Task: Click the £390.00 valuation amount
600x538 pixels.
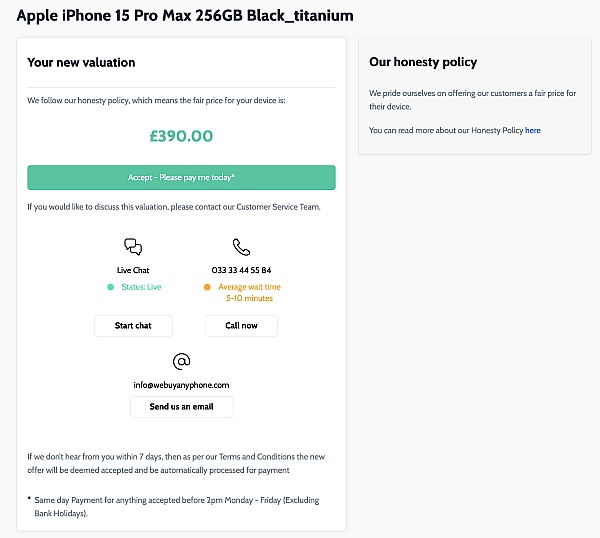Action: [x=181, y=136]
